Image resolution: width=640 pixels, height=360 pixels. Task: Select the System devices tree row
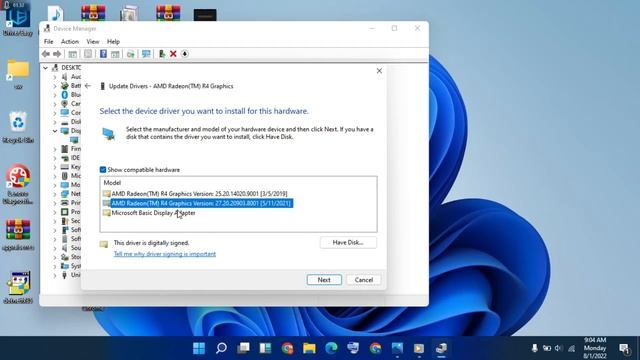point(70,266)
